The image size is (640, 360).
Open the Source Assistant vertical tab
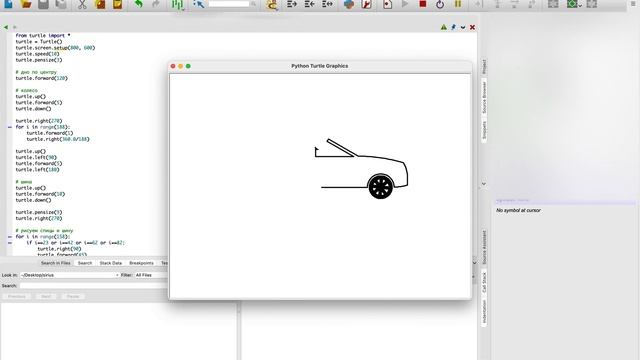[484, 247]
